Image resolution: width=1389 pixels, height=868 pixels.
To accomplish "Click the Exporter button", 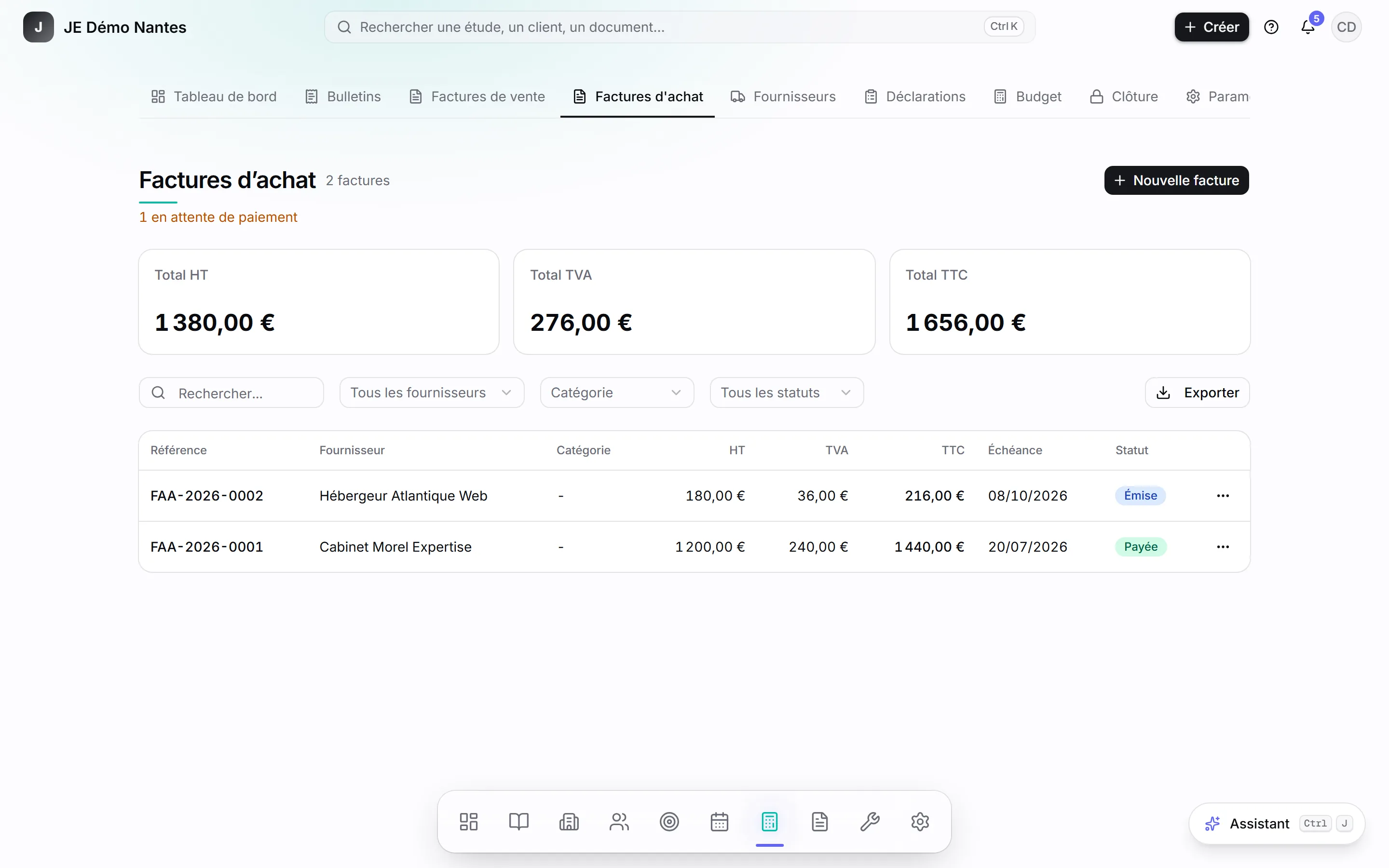I will (1198, 393).
